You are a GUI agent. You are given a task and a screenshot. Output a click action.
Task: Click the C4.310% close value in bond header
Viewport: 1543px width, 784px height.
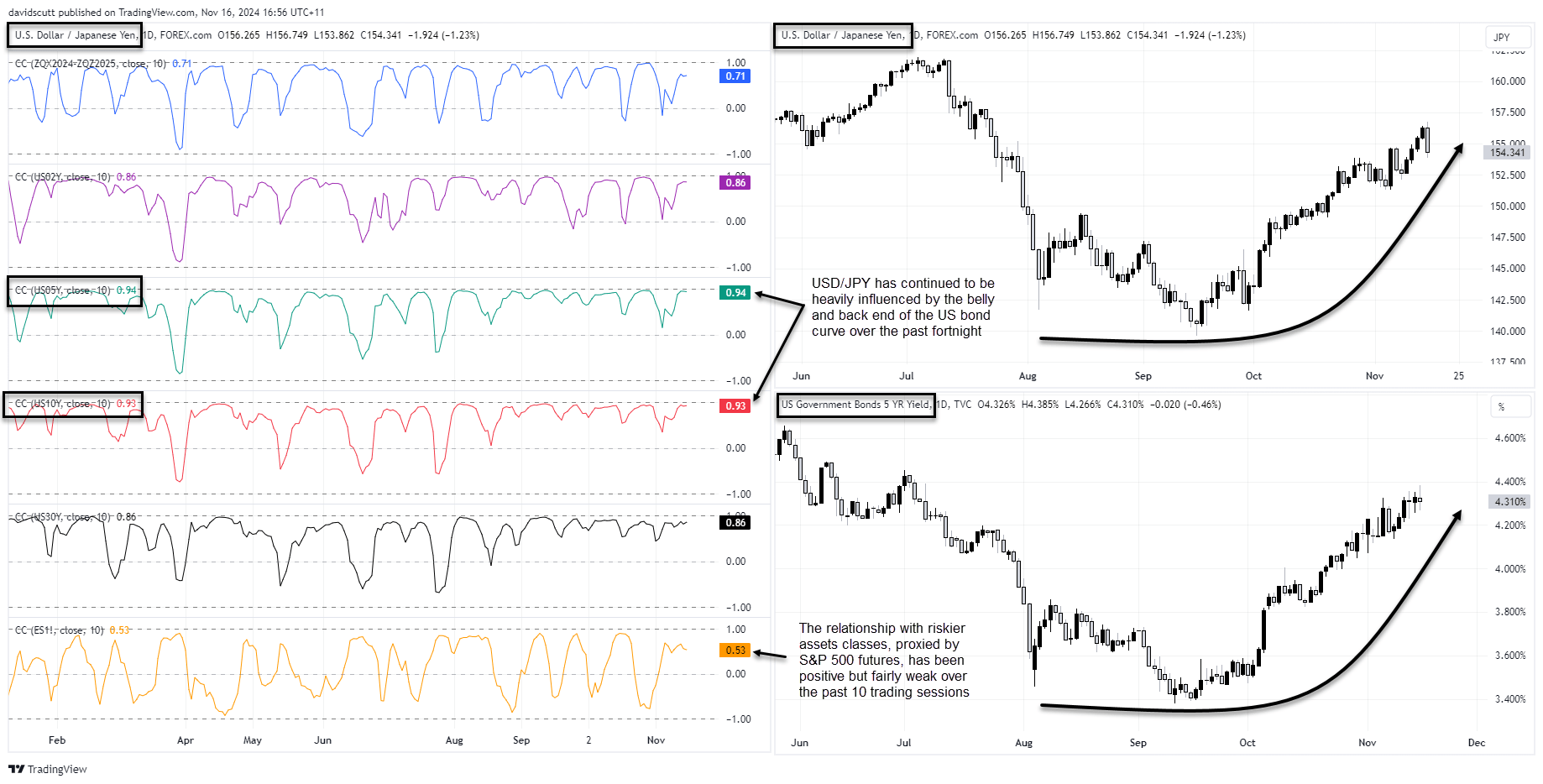[x=1126, y=405]
